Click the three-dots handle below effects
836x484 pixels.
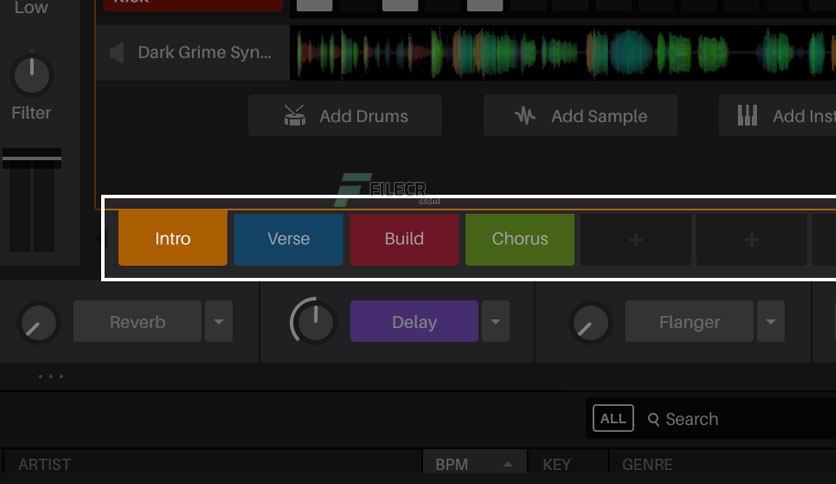51,377
